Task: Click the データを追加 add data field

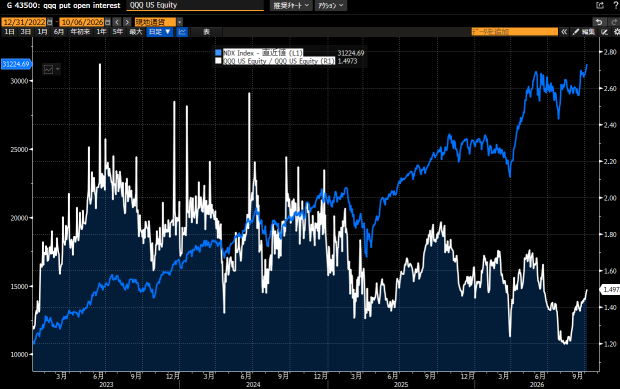Action: pos(514,32)
